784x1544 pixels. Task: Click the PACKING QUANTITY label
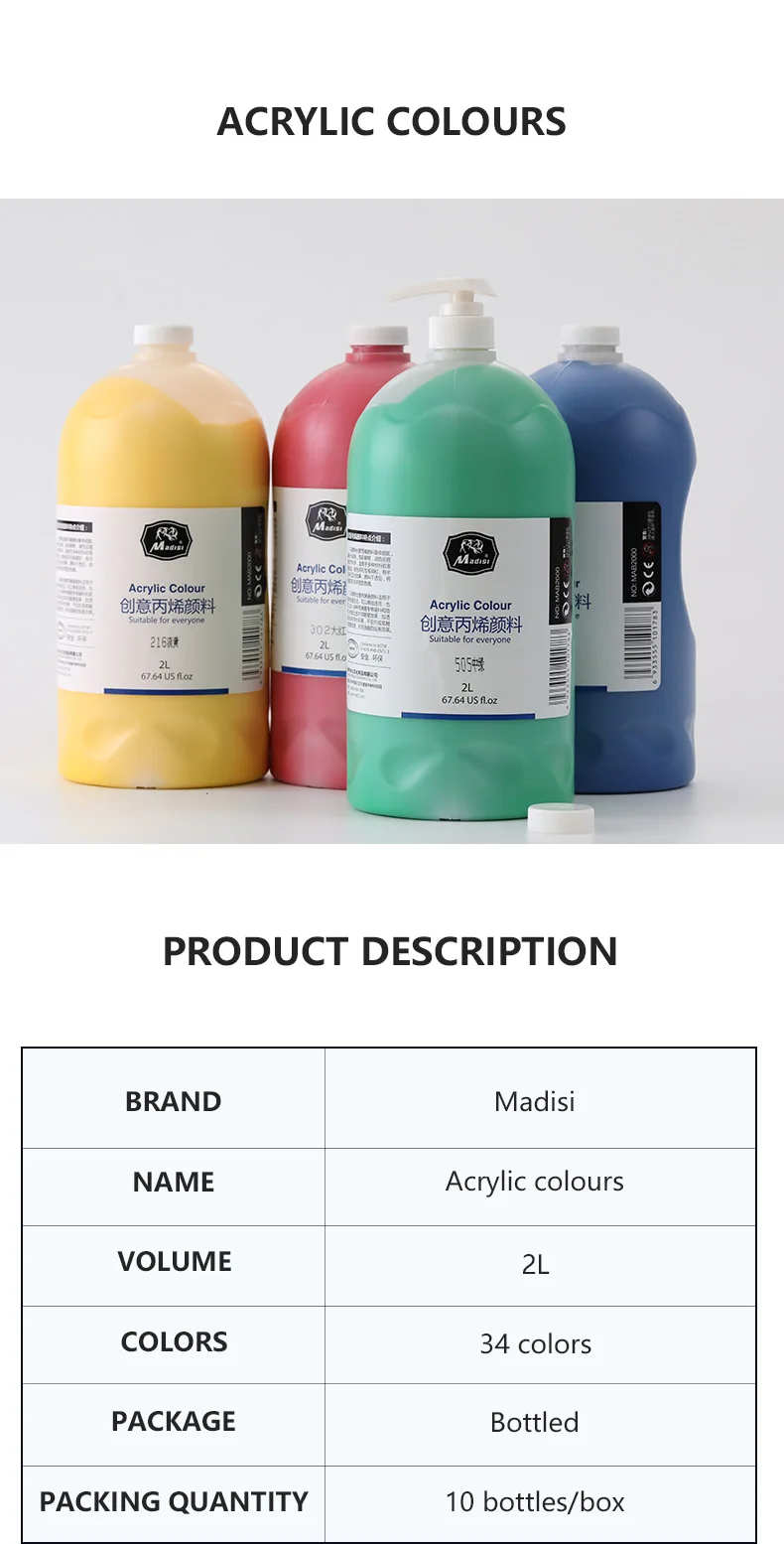click(x=174, y=1501)
